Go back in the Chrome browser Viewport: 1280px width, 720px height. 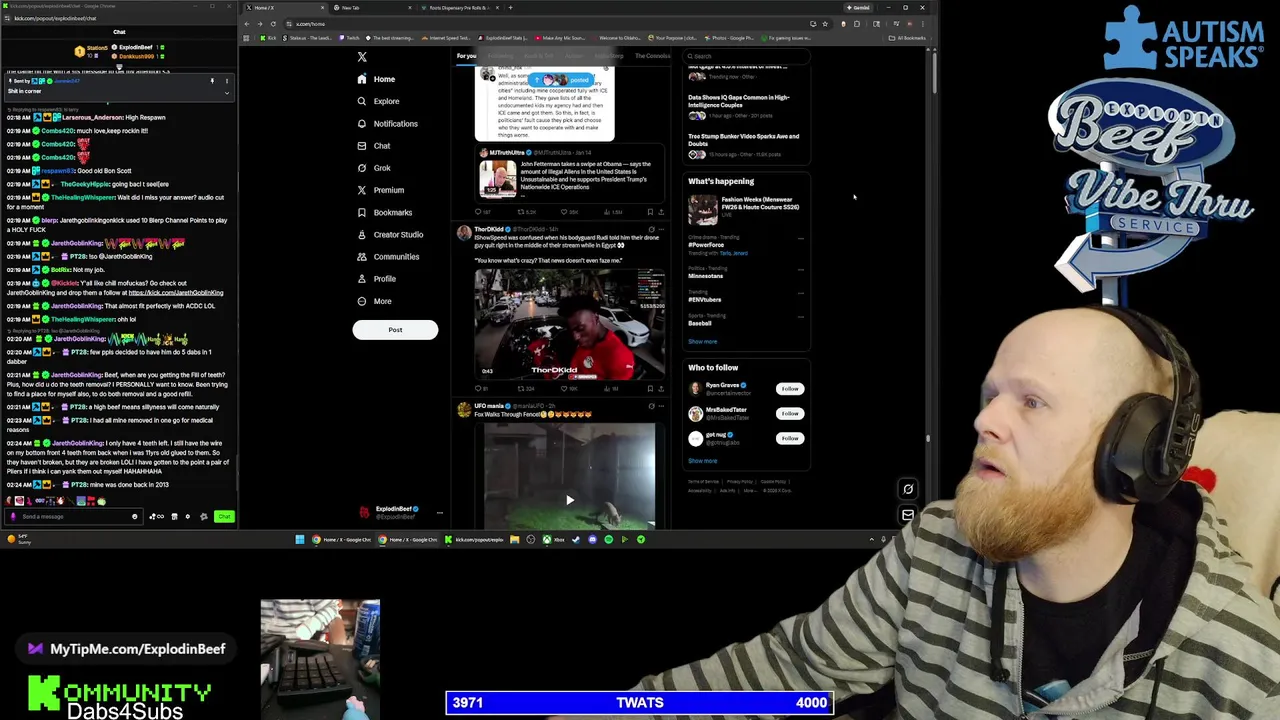pyautogui.click(x=247, y=23)
